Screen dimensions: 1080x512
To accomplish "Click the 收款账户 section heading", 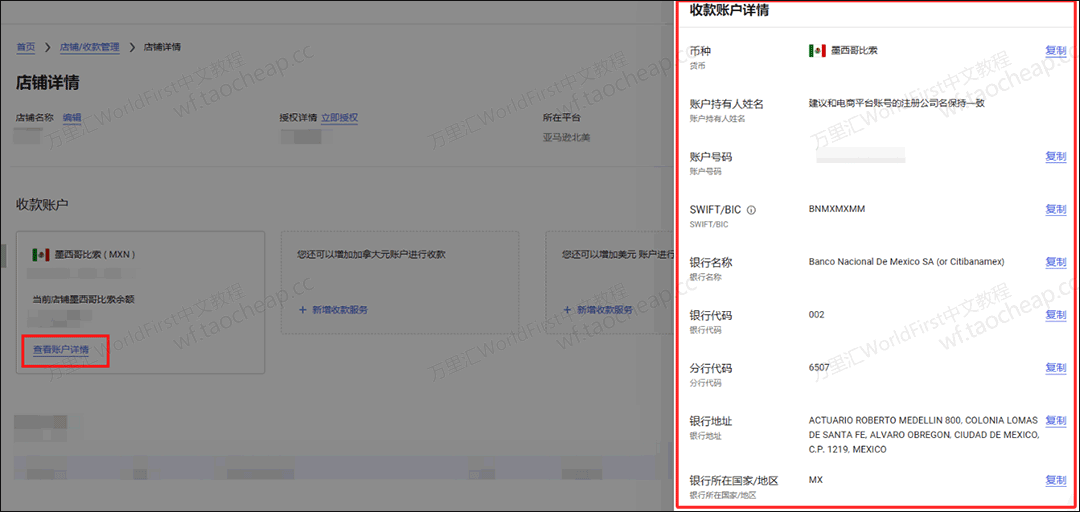I will coord(42,205).
